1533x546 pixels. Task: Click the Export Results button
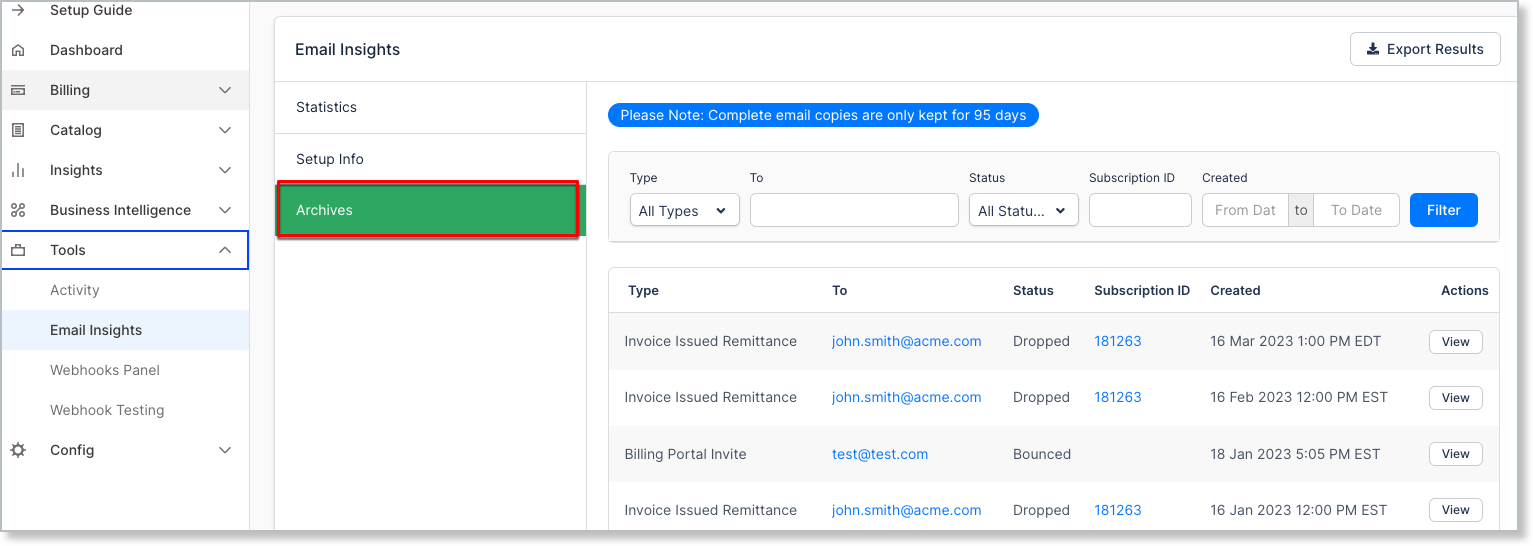click(1424, 49)
